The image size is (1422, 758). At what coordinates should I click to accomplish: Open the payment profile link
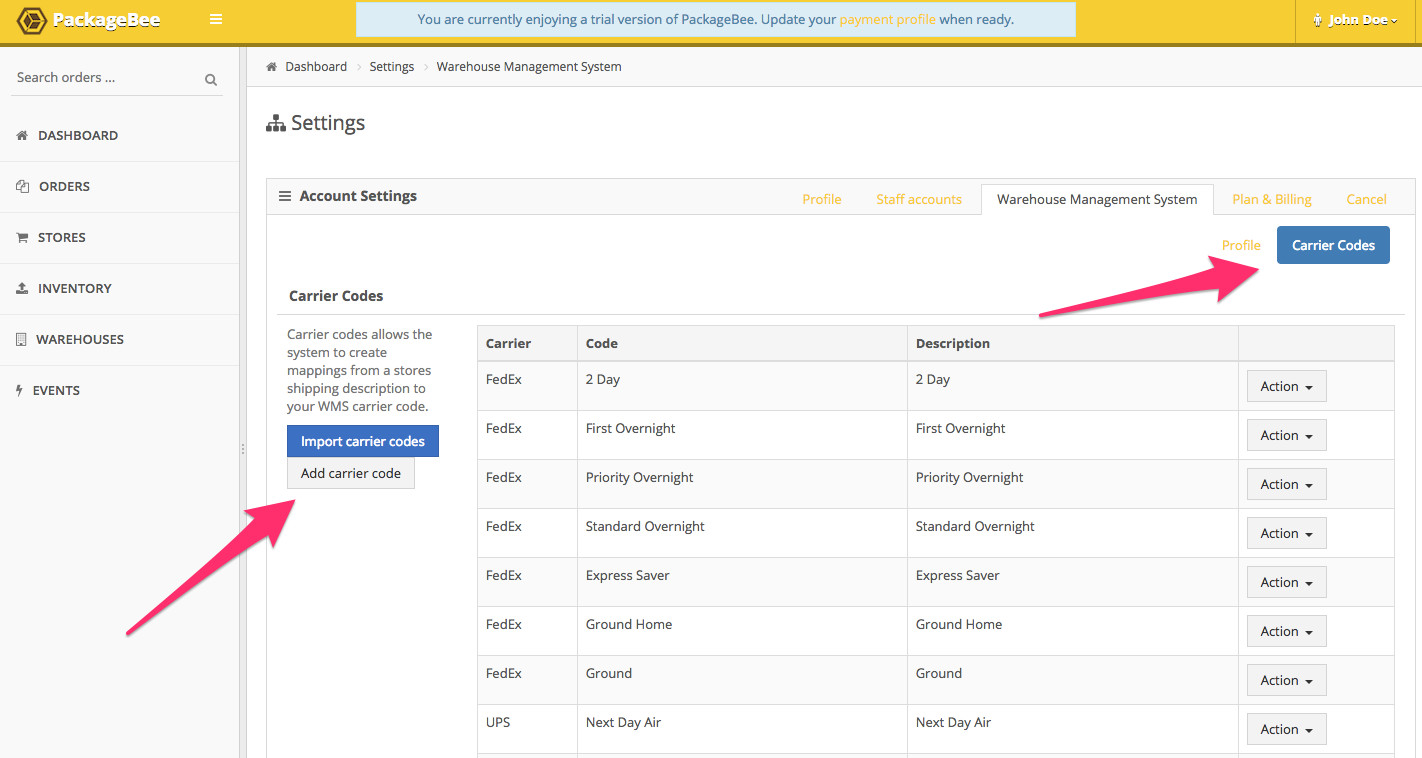(x=887, y=19)
